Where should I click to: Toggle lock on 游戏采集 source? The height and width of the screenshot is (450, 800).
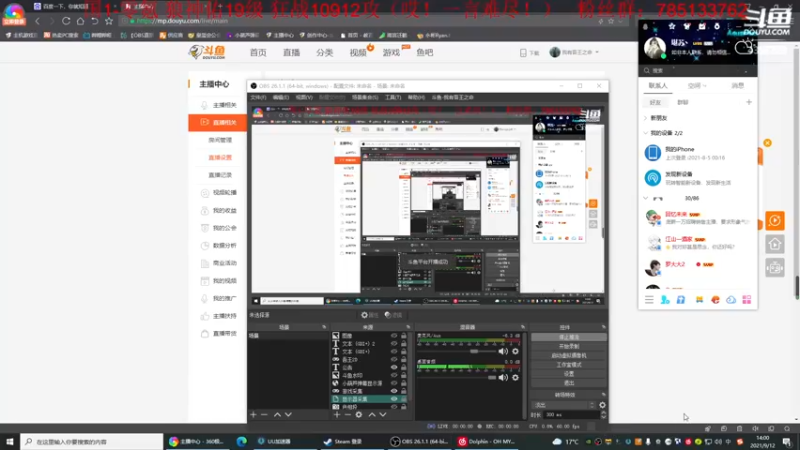[404, 391]
